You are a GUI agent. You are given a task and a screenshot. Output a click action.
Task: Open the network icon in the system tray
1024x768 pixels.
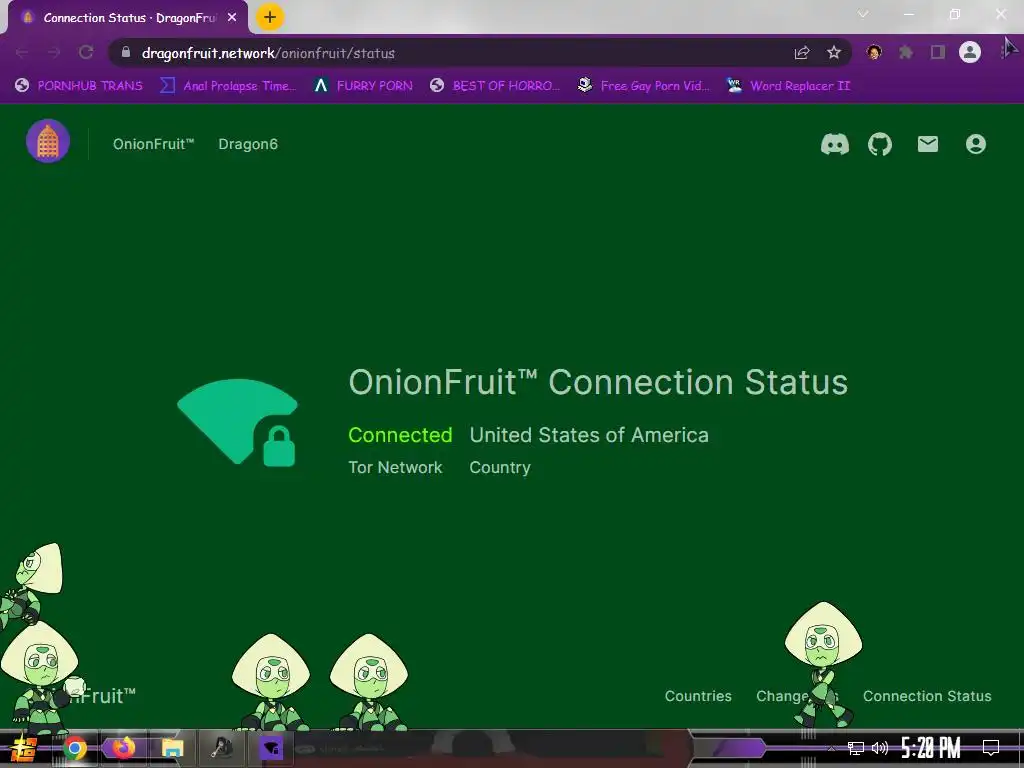click(x=856, y=748)
